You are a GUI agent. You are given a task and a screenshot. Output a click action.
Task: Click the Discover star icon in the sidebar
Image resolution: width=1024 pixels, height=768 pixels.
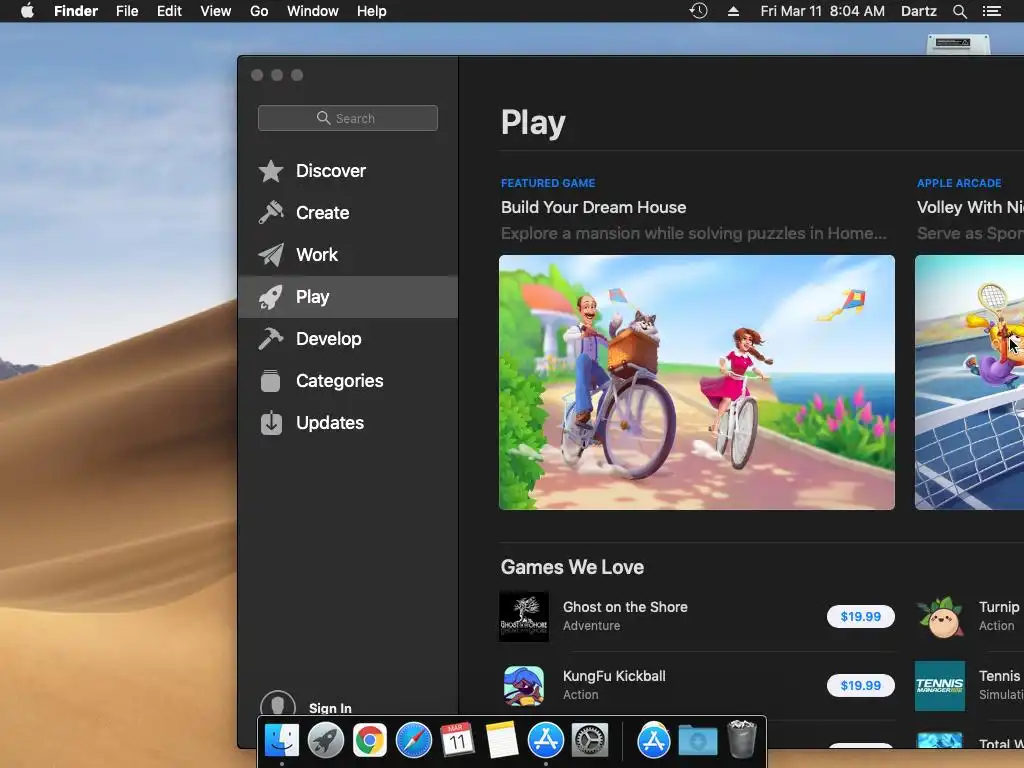pyautogui.click(x=271, y=171)
